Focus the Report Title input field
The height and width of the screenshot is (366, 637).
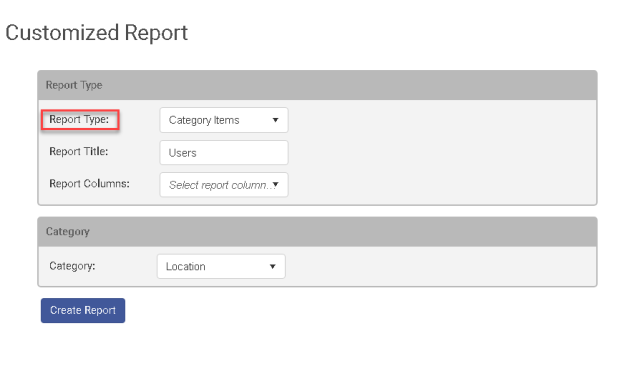(x=224, y=153)
